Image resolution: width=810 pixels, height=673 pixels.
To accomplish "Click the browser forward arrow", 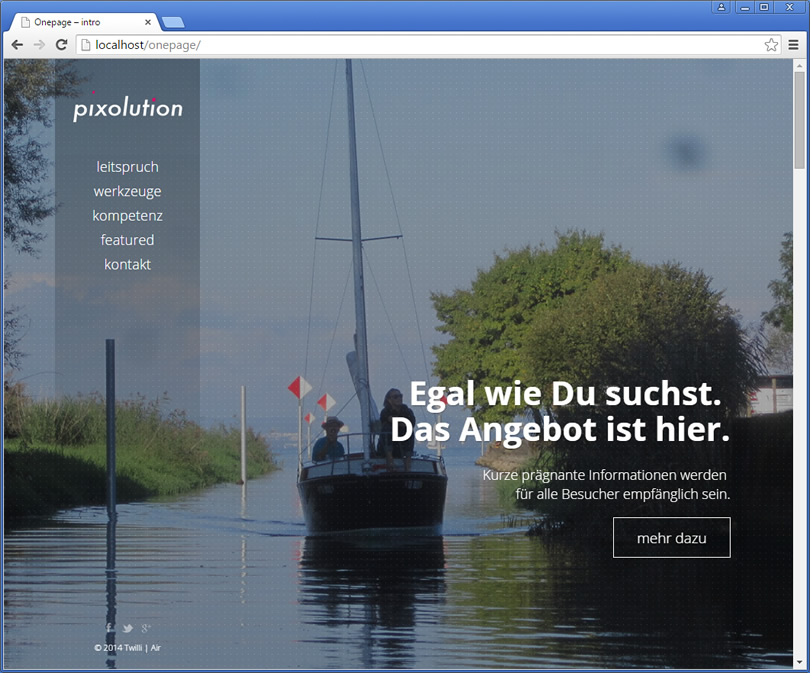I will click(39, 45).
